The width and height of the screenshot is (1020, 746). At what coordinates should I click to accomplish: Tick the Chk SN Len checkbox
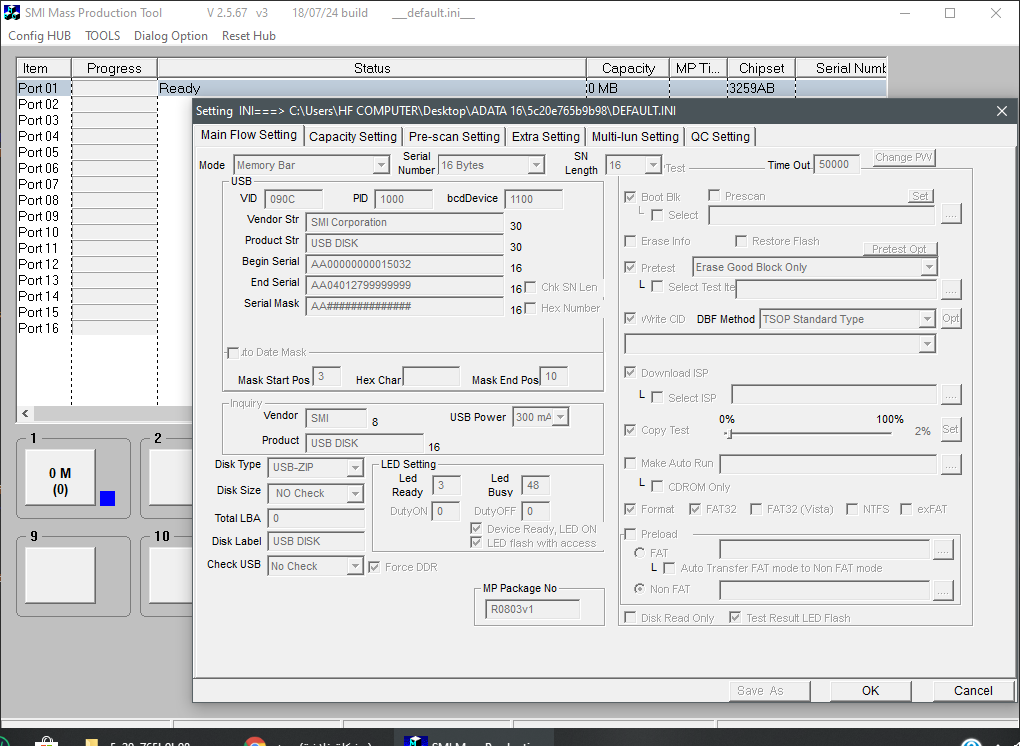point(530,287)
